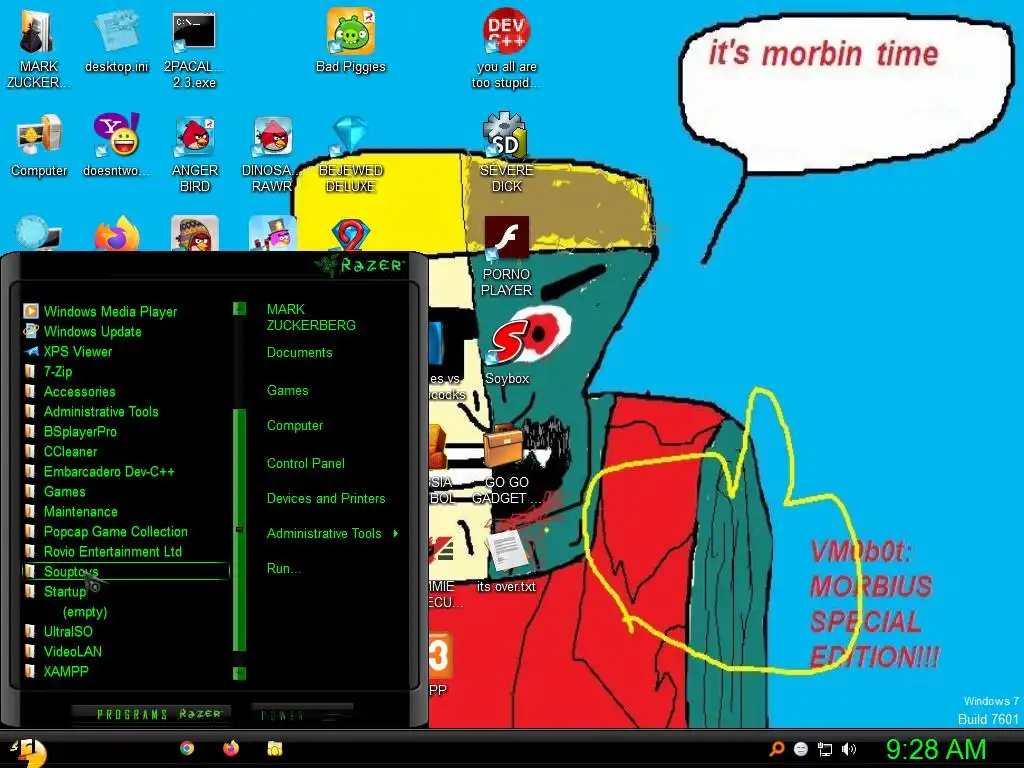
Task: Click the Power button in Start menu
Action: tap(302, 714)
